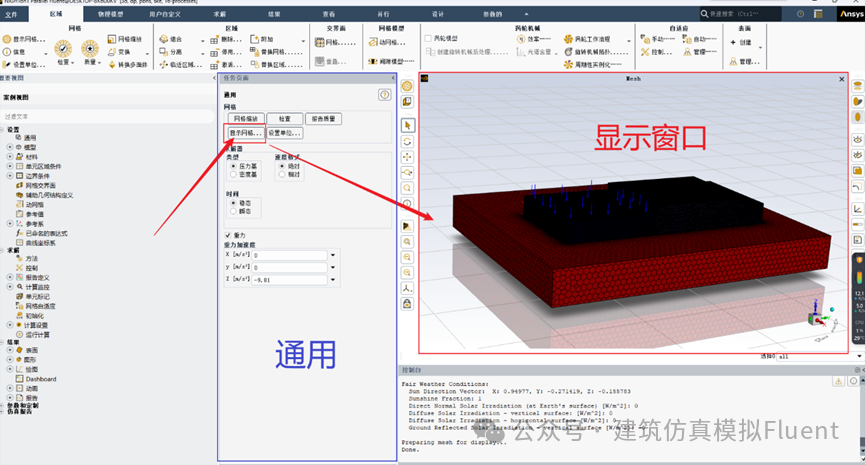Viewport: 865px width, 465px height.
Task: Click the Separate zones (分离) icon
Action: (x=163, y=52)
